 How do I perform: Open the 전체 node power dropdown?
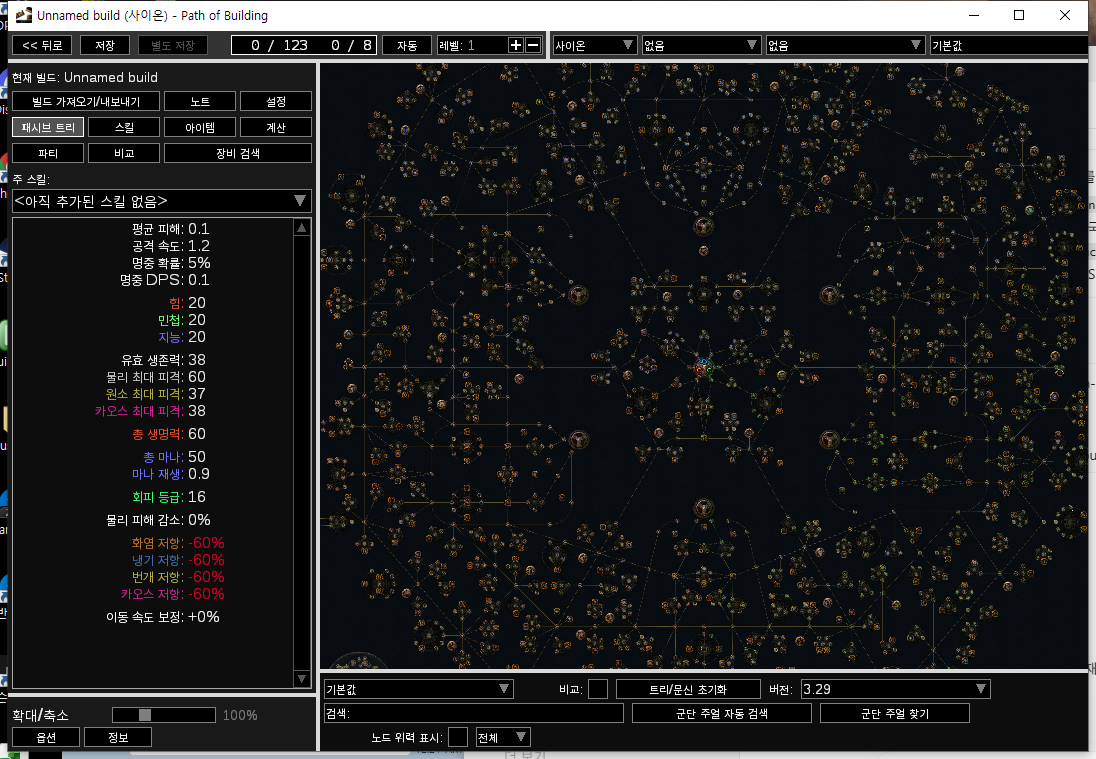pyautogui.click(x=503, y=737)
